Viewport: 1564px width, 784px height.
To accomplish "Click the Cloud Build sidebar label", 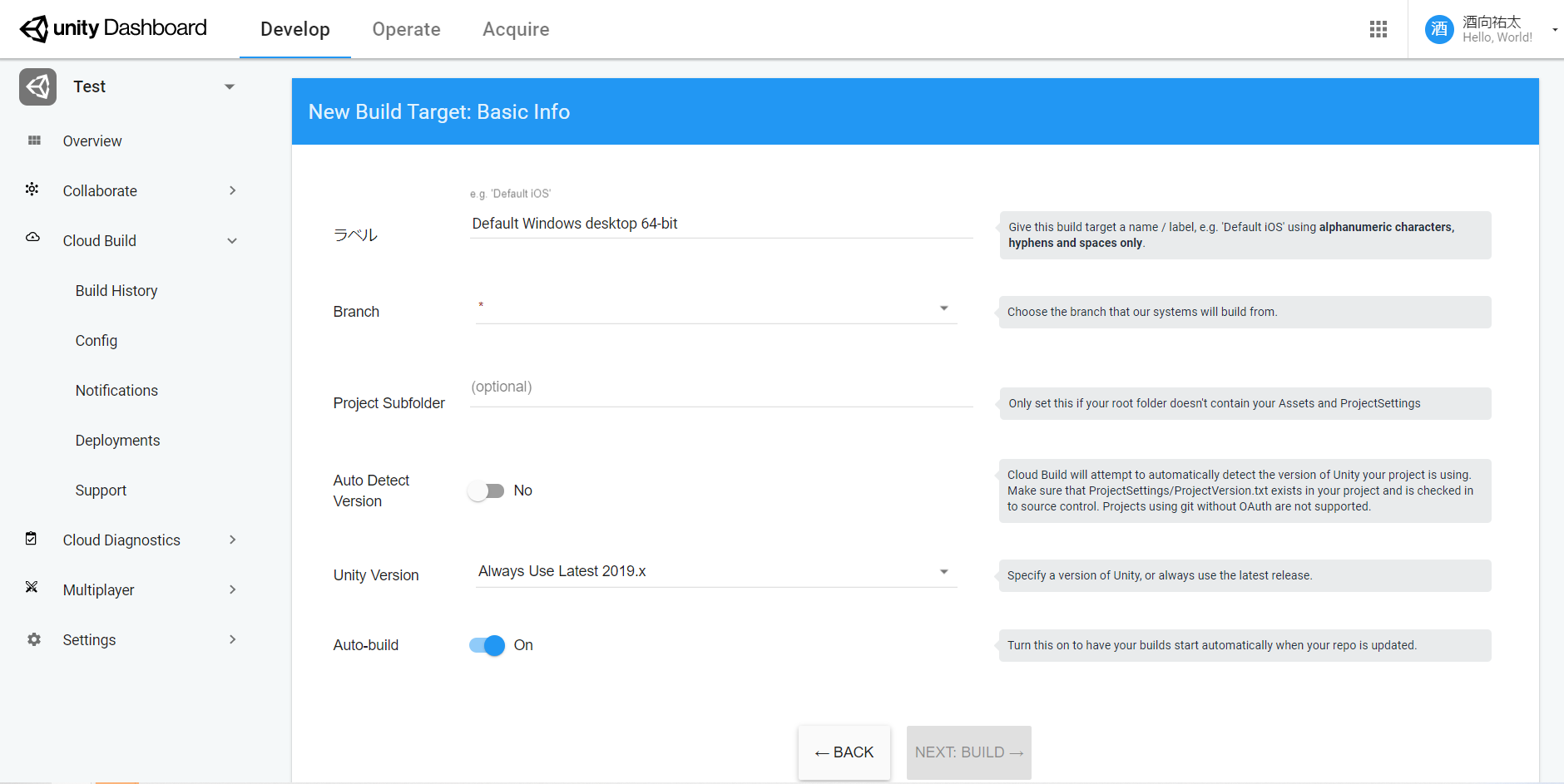I will click(100, 241).
